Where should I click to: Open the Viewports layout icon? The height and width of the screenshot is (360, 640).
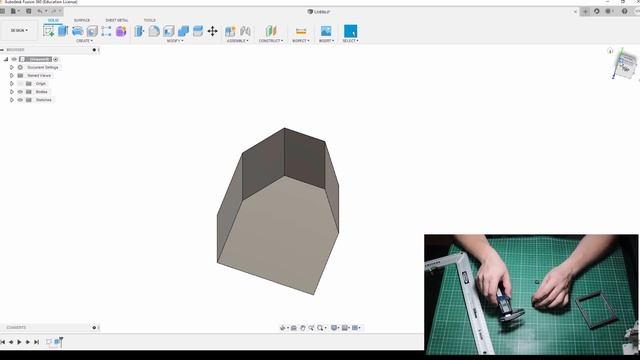(355, 328)
